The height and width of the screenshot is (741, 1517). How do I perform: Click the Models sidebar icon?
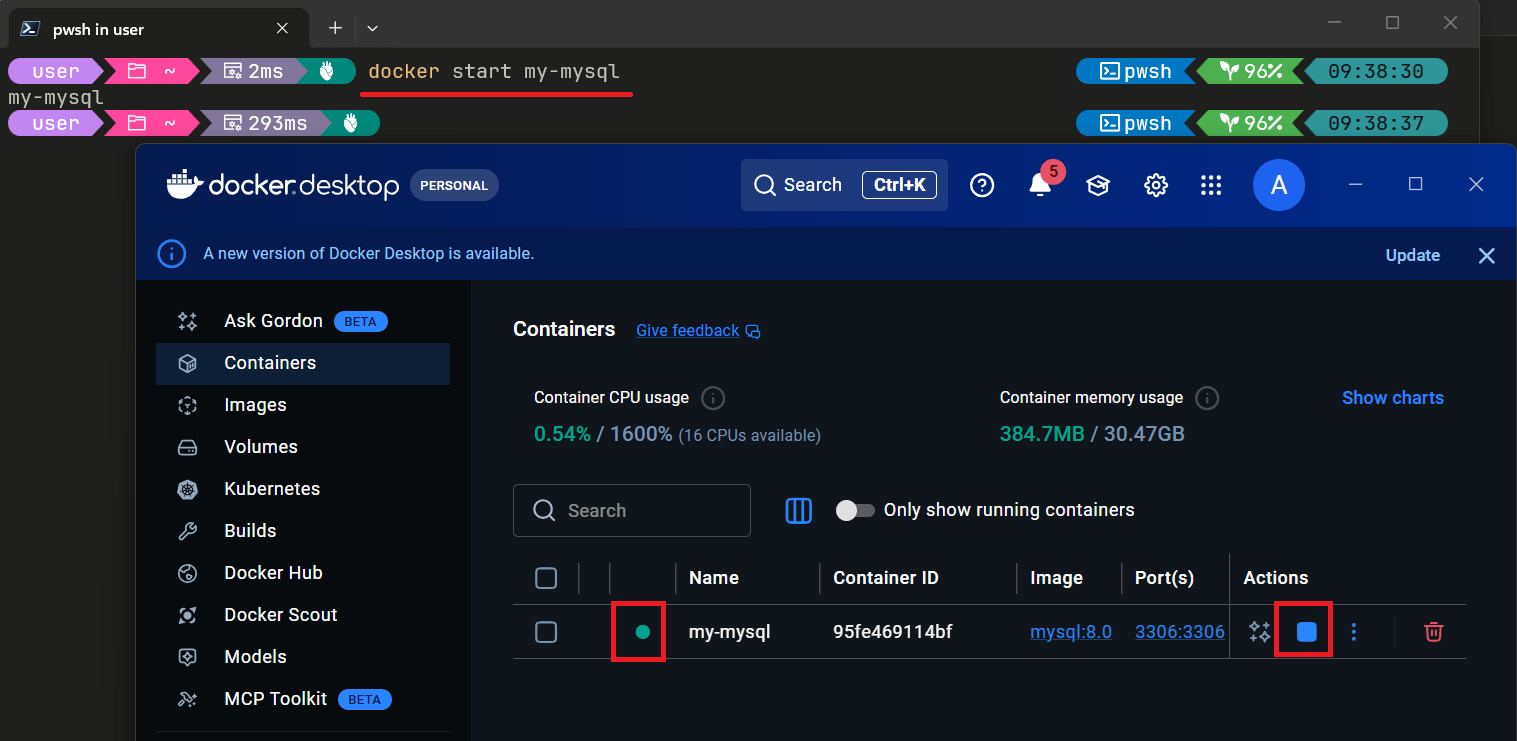(187, 657)
